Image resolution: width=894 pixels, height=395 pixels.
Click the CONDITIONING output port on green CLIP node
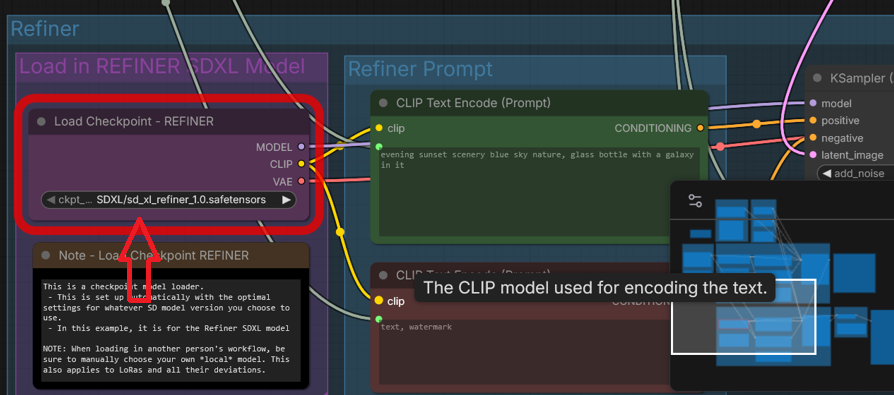click(x=700, y=128)
